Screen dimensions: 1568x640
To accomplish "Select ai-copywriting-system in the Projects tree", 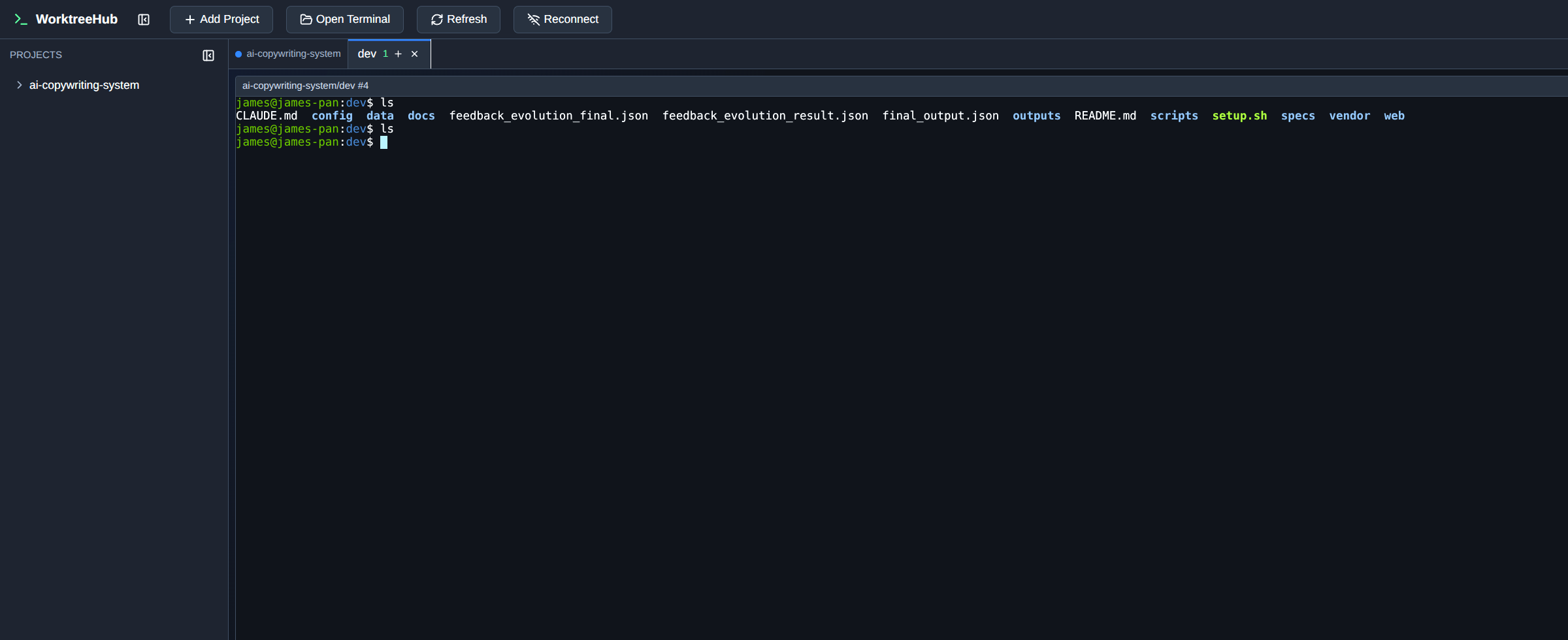I will click(84, 85).
